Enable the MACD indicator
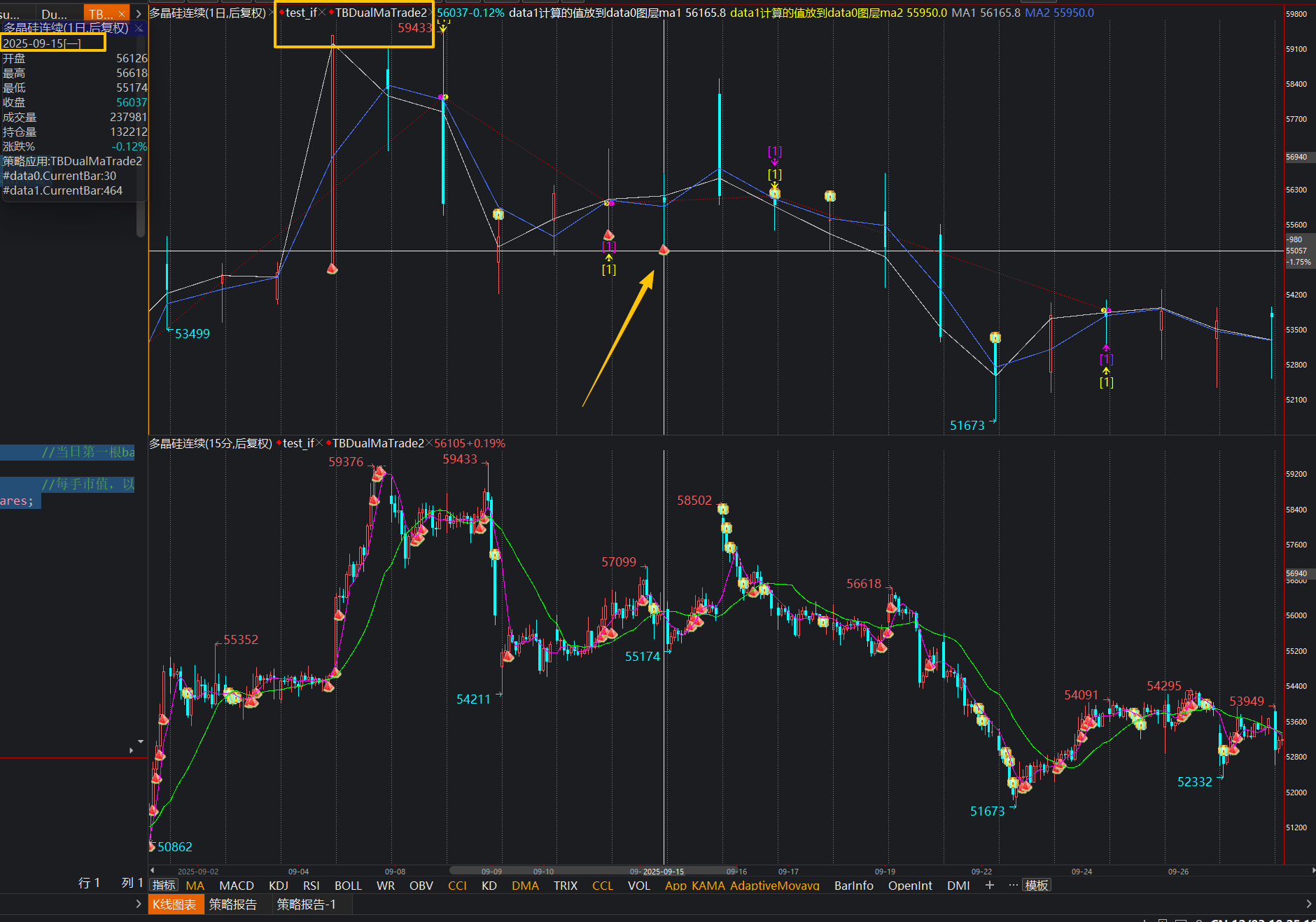The width and height of the screenshot is (1316, 922). coord(236,886)
